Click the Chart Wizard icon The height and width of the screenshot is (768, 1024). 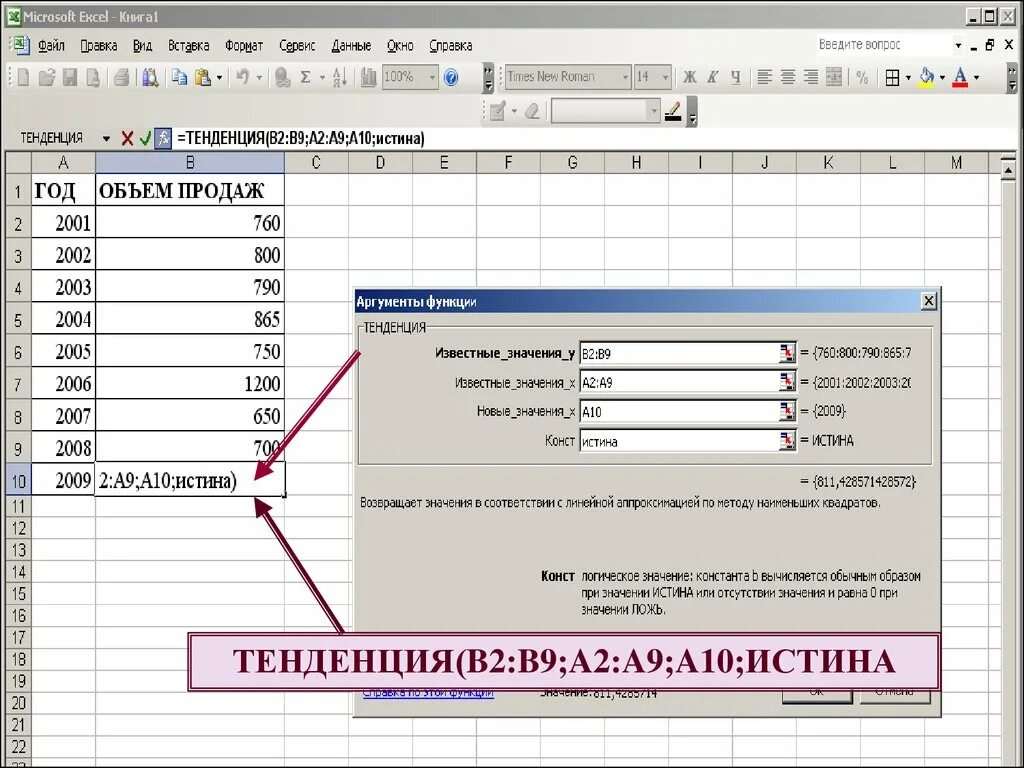(x=368, y=78)
